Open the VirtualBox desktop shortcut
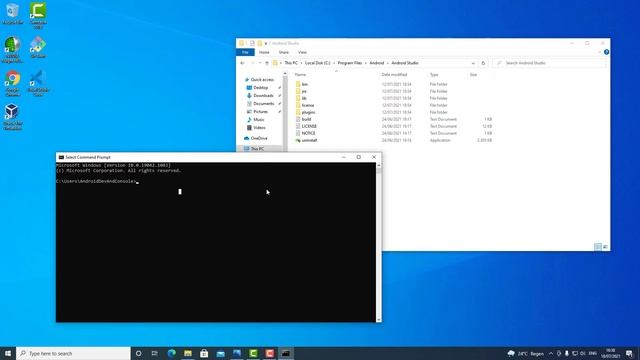 13,117
